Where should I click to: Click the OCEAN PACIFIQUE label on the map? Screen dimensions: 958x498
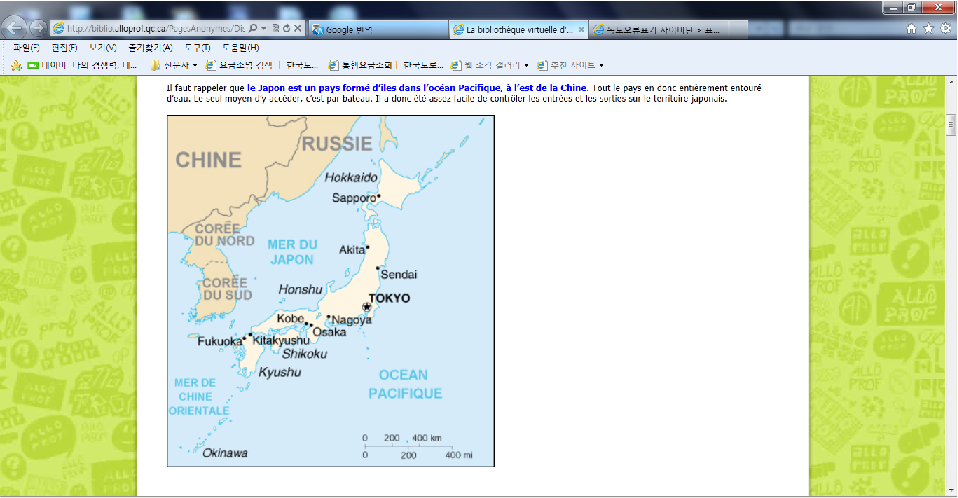[404, 384]
